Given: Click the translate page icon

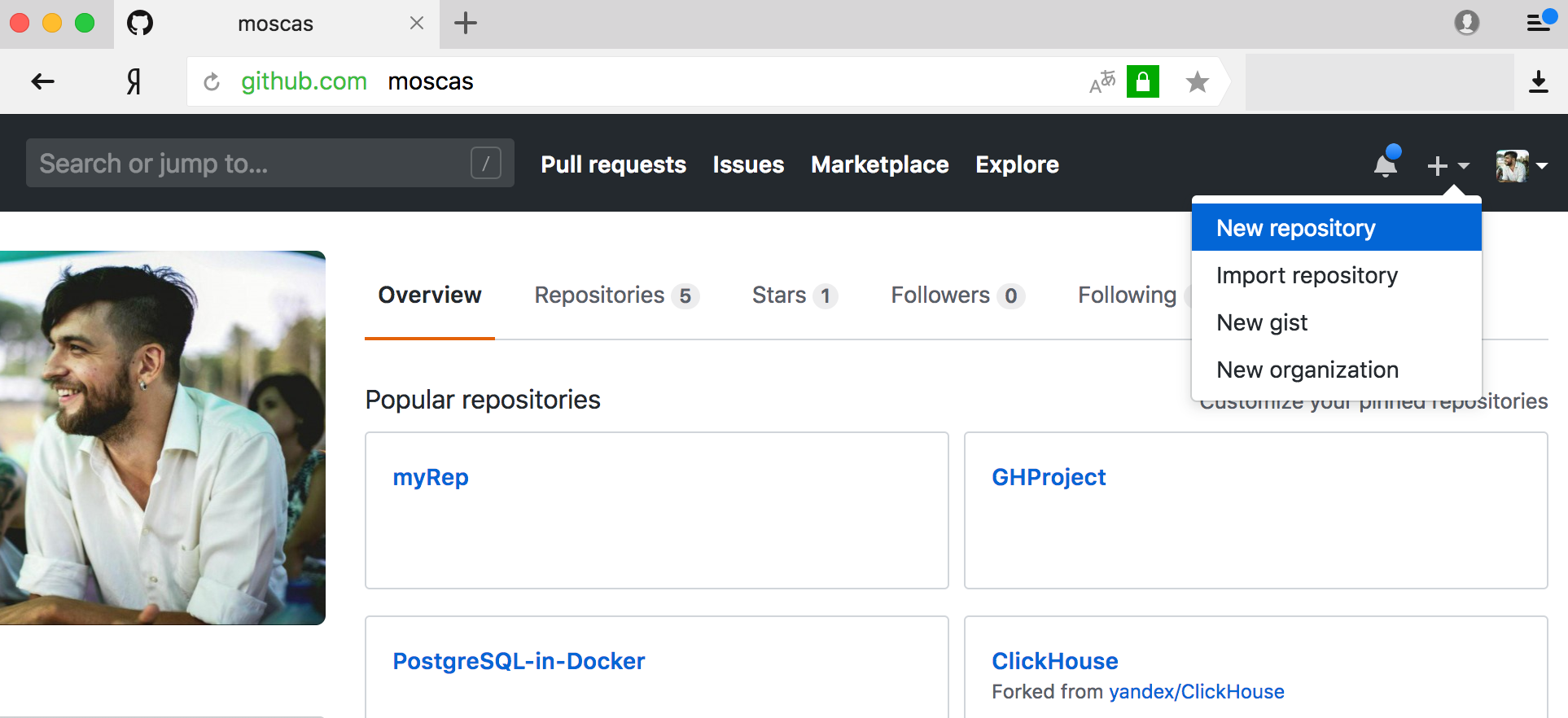Looking at the screenshot, I should point(1102,81).
